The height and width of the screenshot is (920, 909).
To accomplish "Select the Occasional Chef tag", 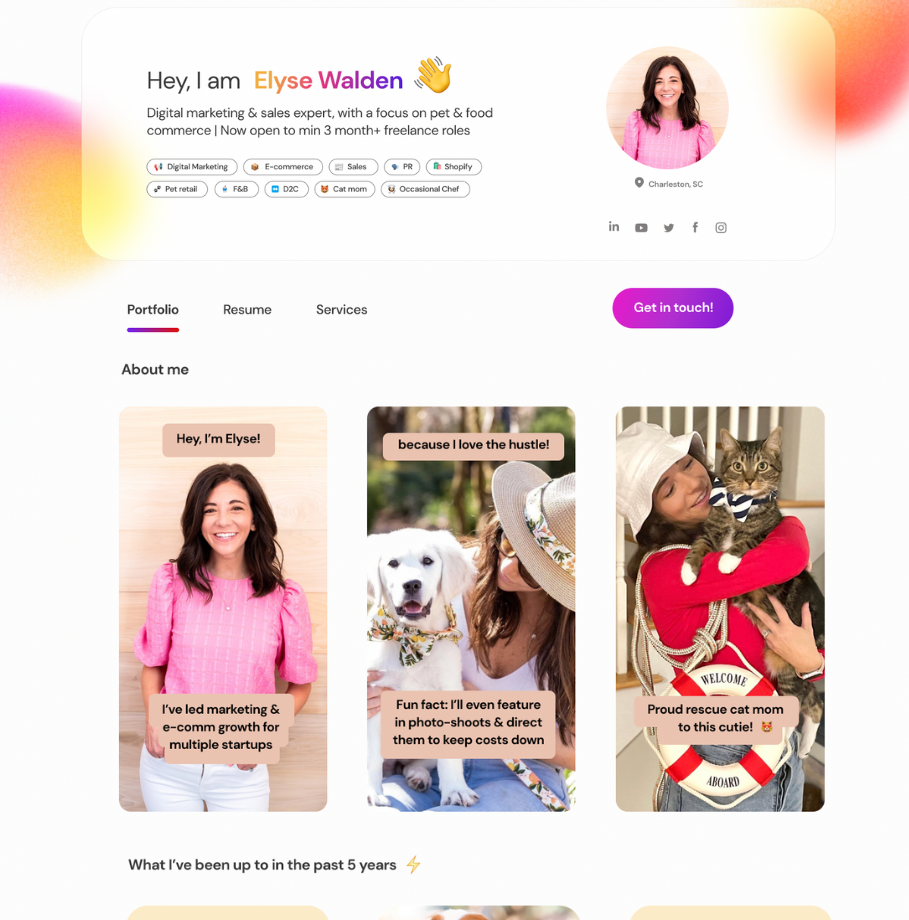I will coord(425,189).
